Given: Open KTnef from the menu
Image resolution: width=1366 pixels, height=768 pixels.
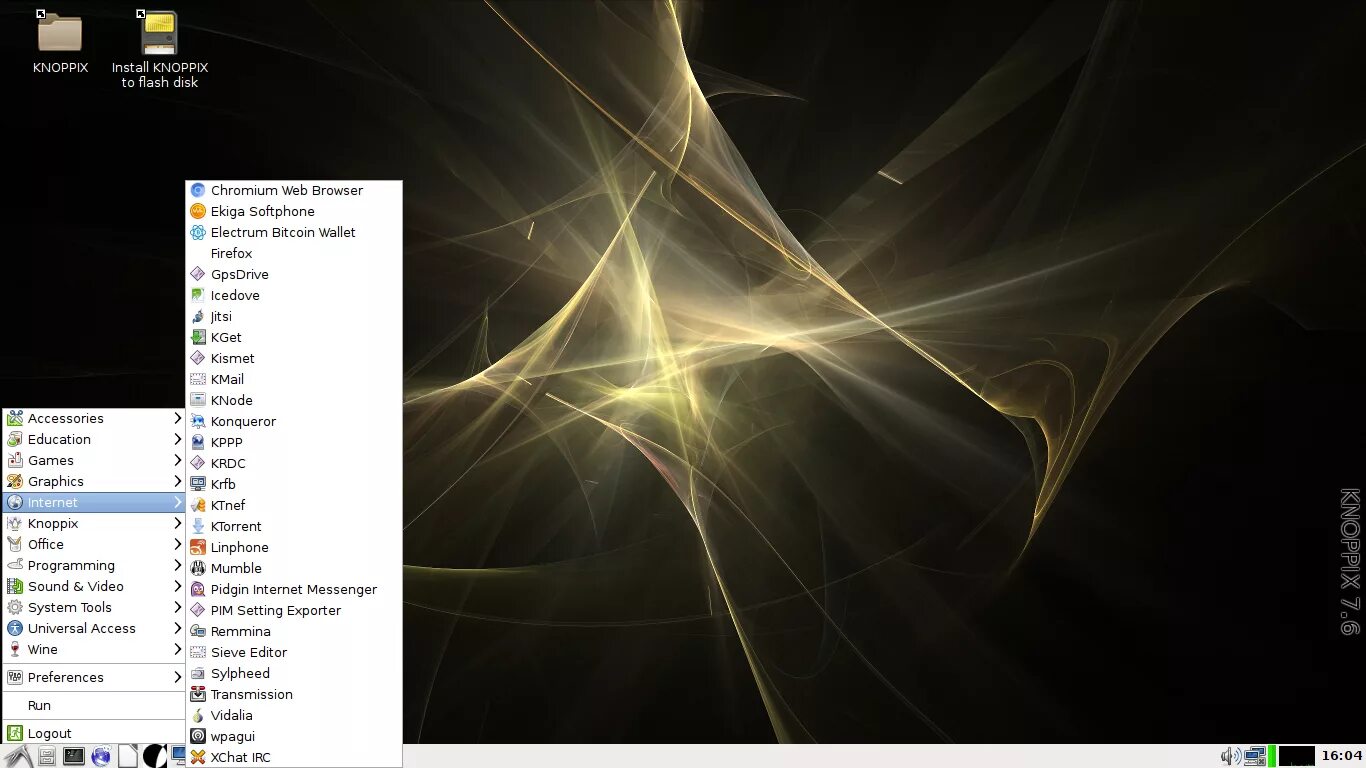Looking at the screenshot, I should coord(294,505).
